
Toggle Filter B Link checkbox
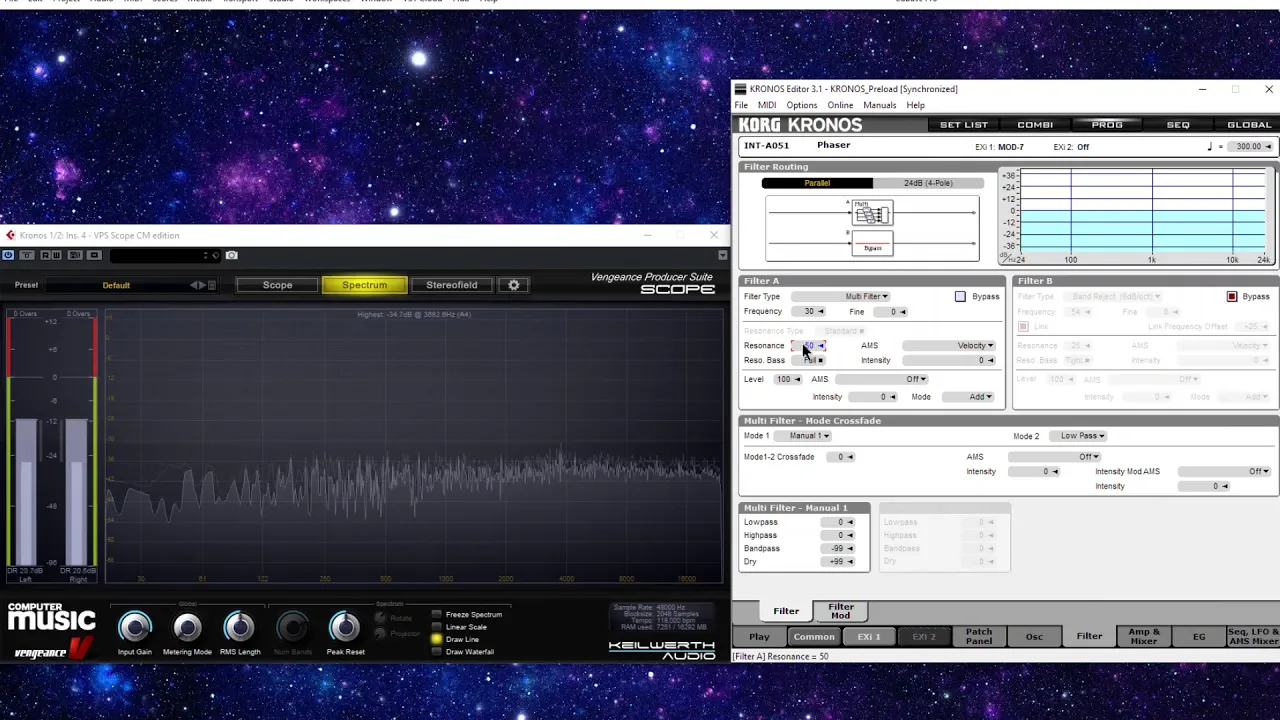[1023, 327]
